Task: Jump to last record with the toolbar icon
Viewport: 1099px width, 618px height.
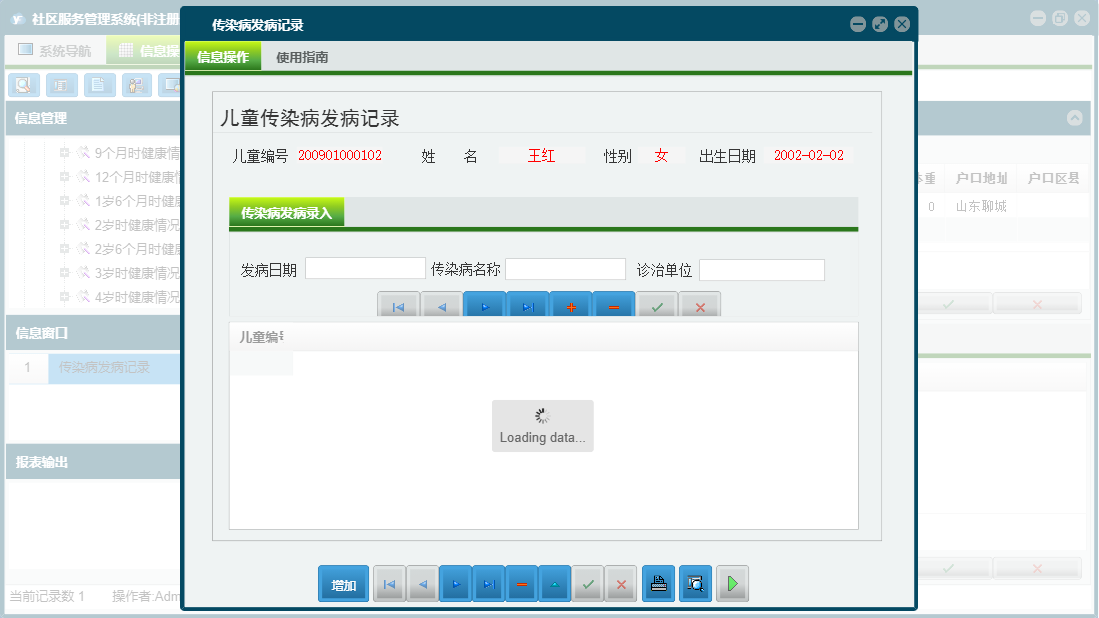Action: 527,305
